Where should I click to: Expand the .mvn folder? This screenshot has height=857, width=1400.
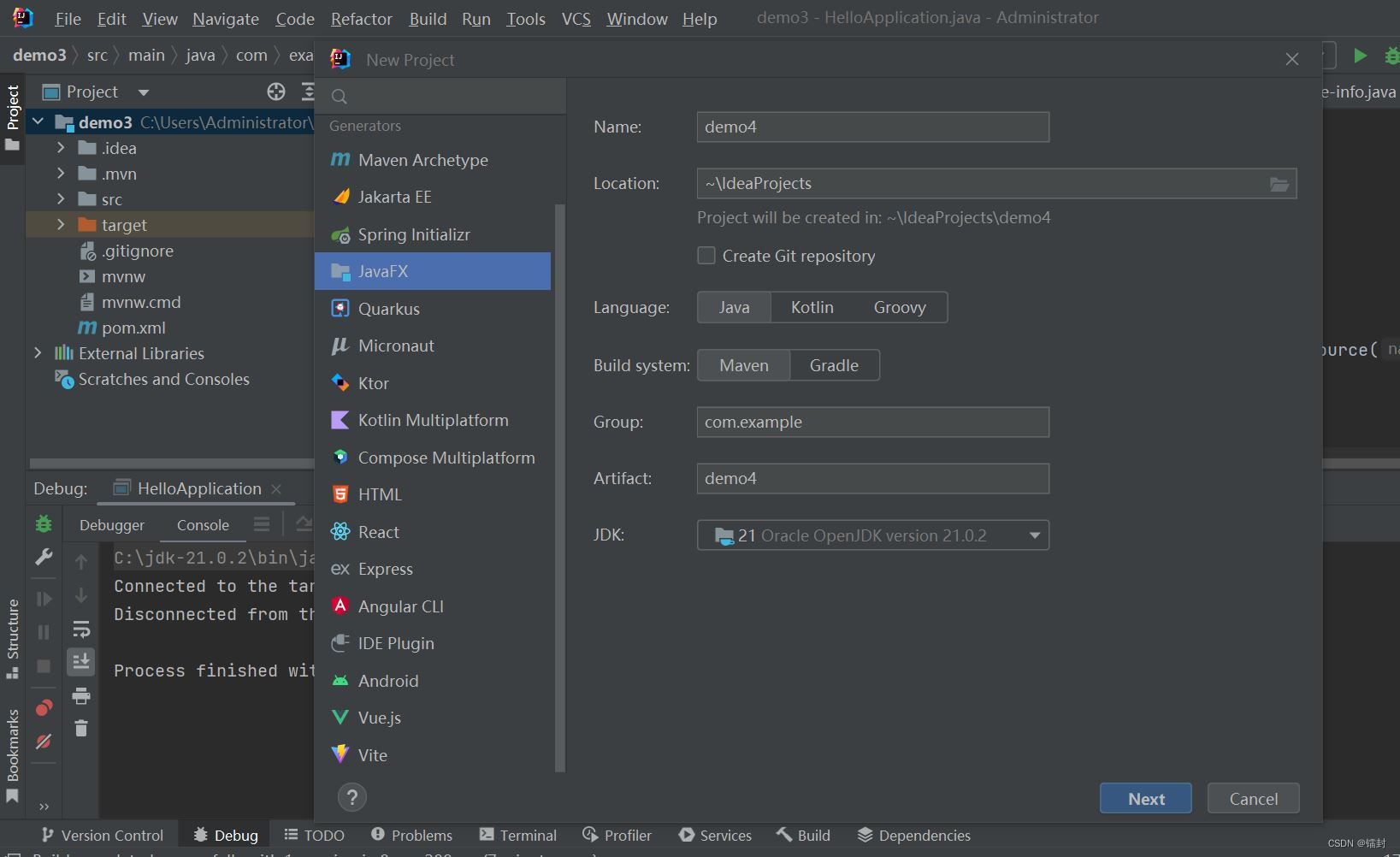click(61, 174)
